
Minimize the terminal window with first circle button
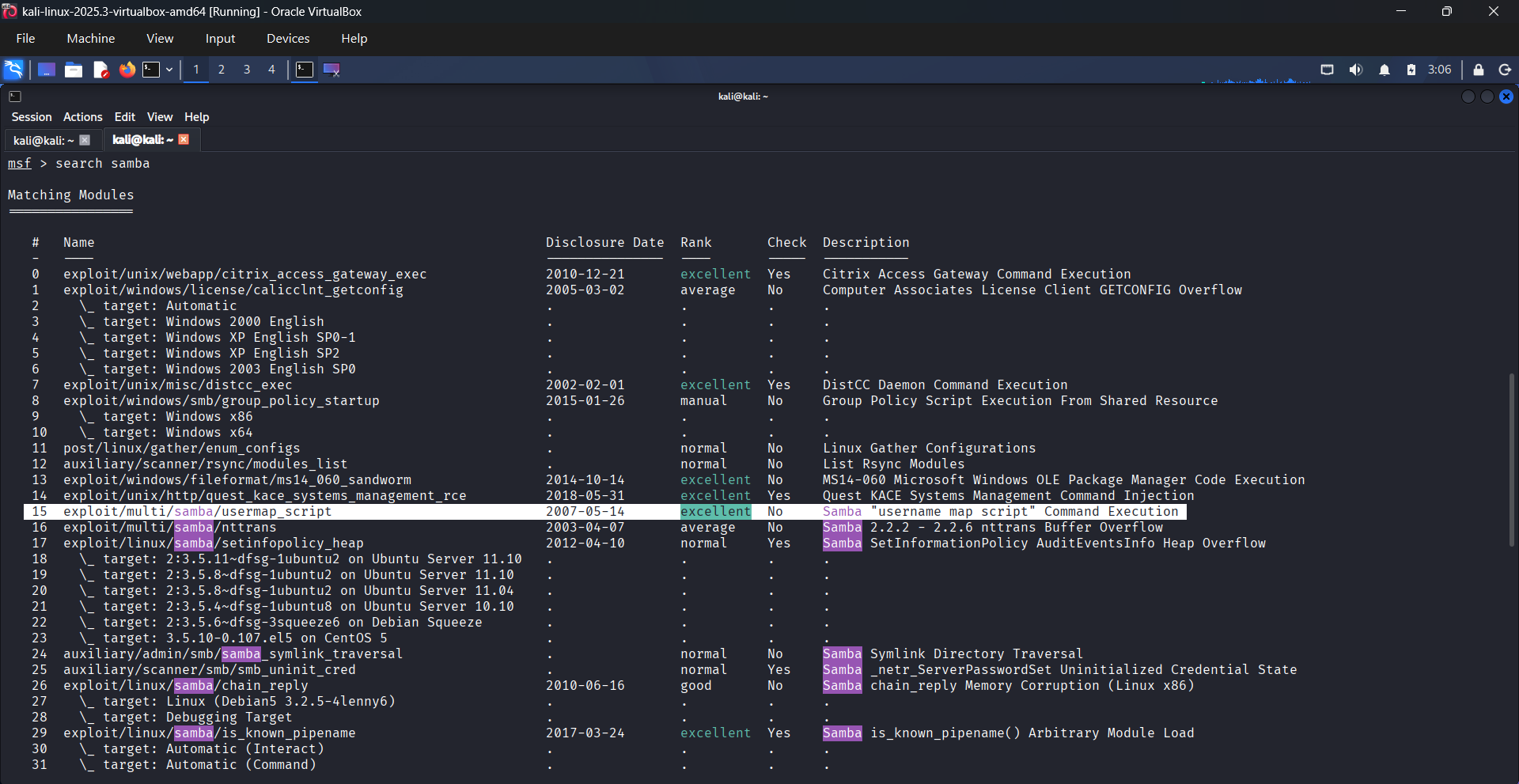tap(1468, 97)
